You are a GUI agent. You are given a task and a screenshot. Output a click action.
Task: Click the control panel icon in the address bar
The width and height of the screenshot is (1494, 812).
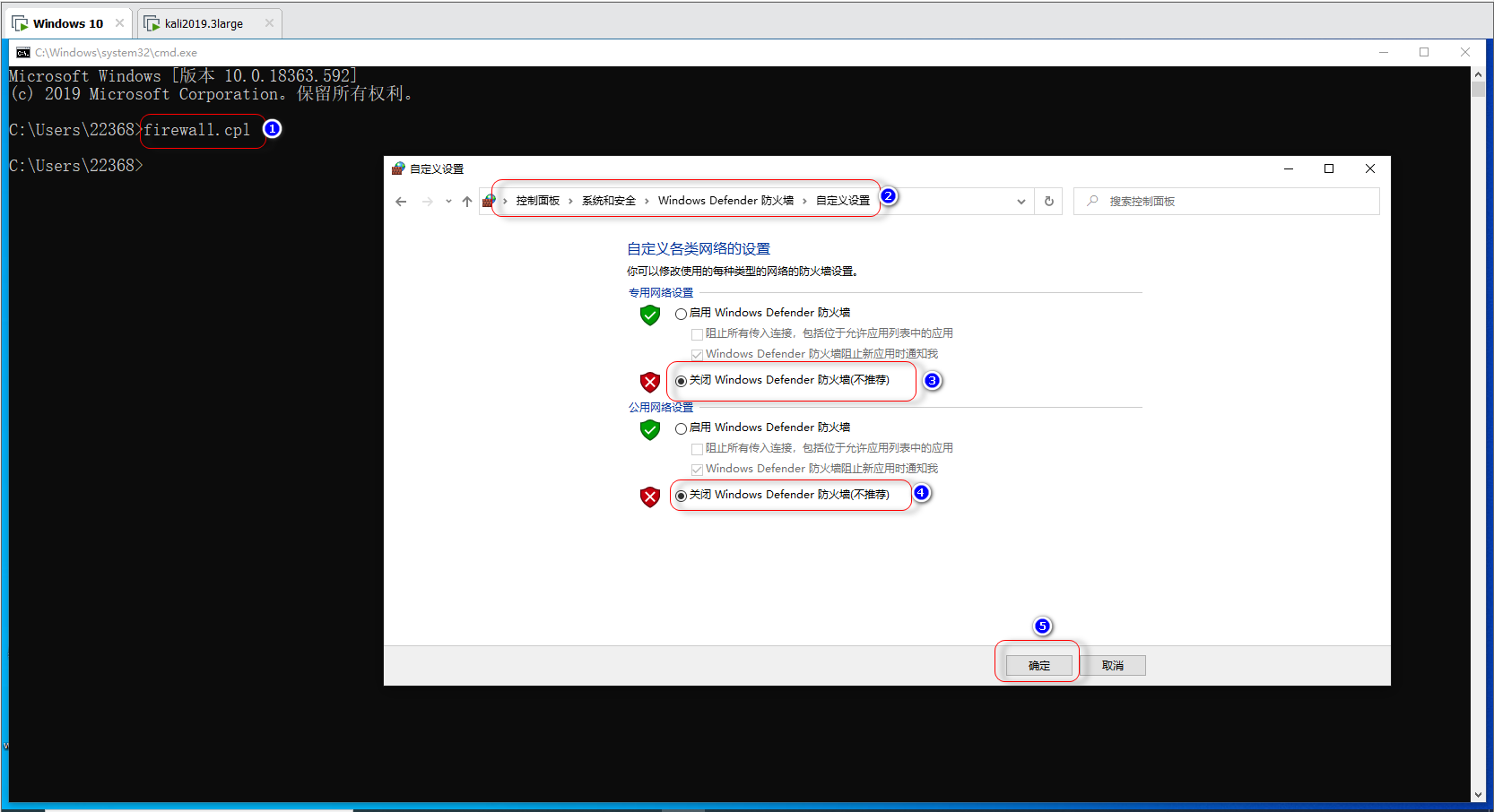tap(489, 200)
